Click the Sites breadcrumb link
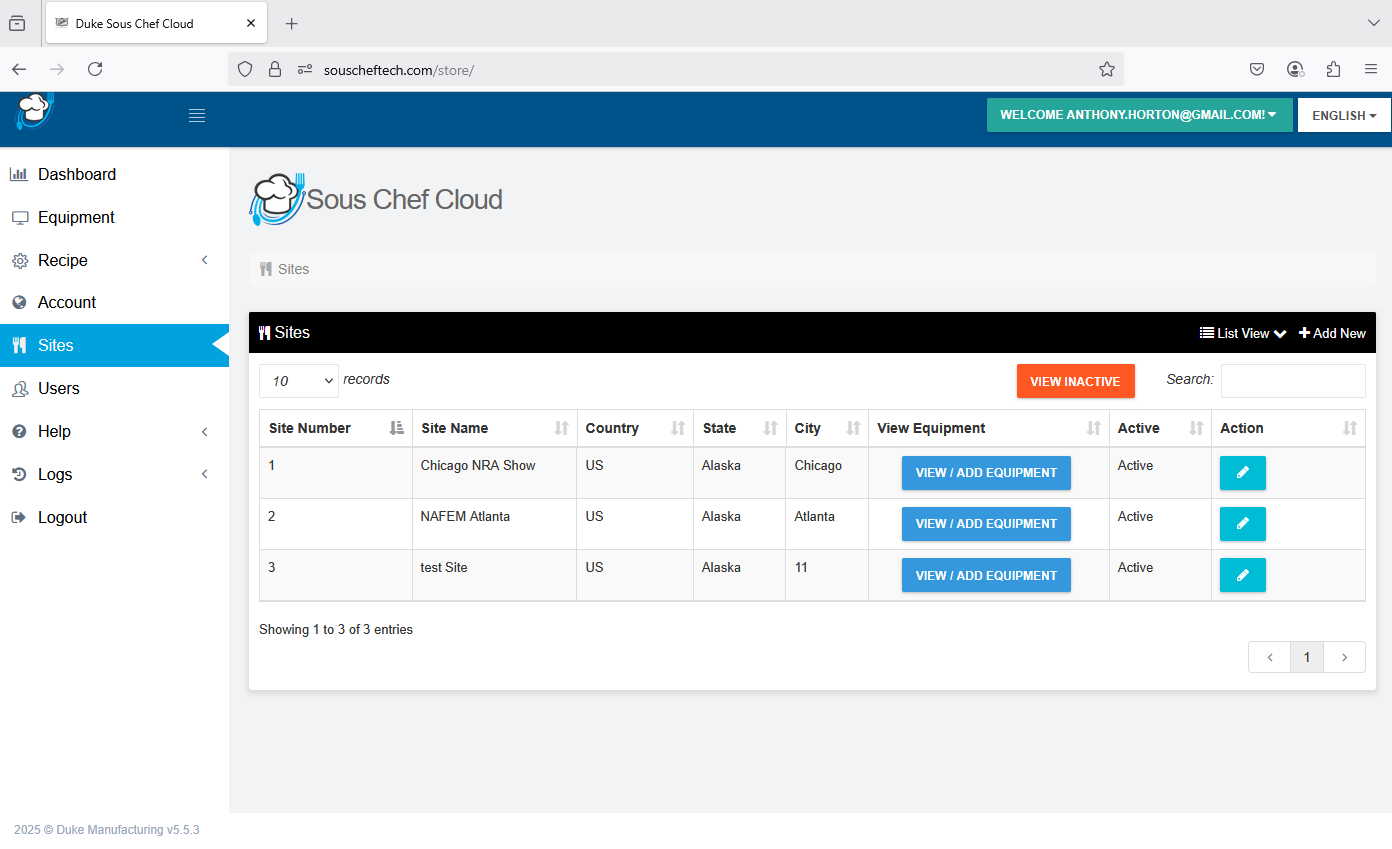The height and width of the screenshot is (849, 1392). [x=293, y=269]
